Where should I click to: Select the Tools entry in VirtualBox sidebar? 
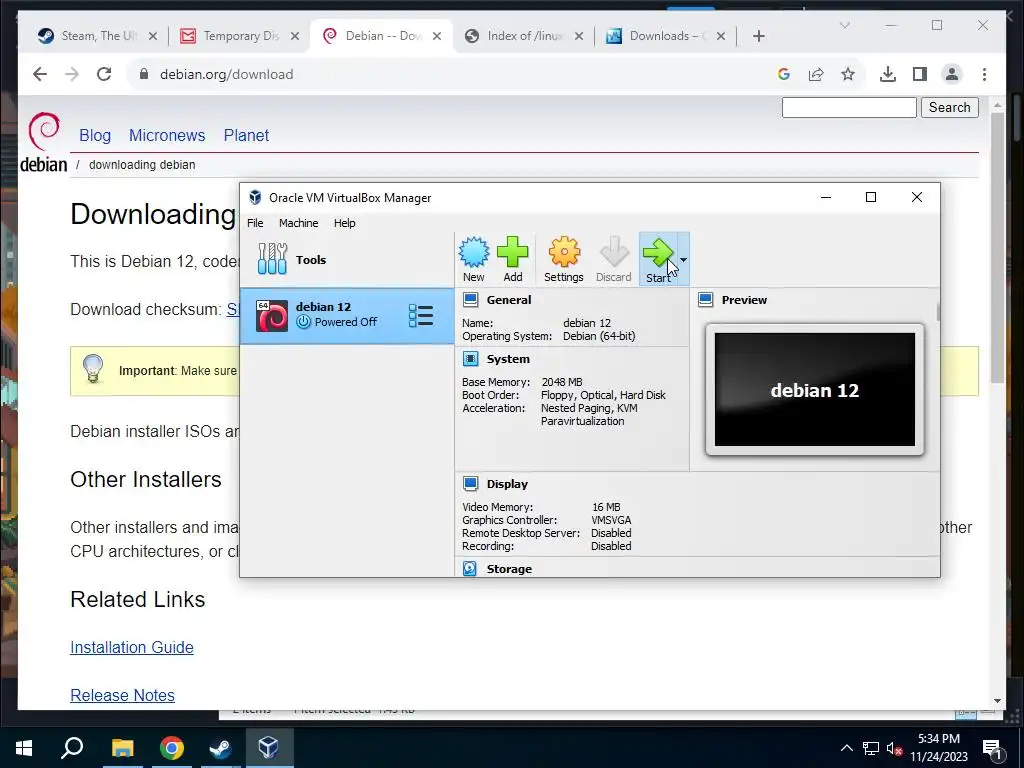point(347,260)
